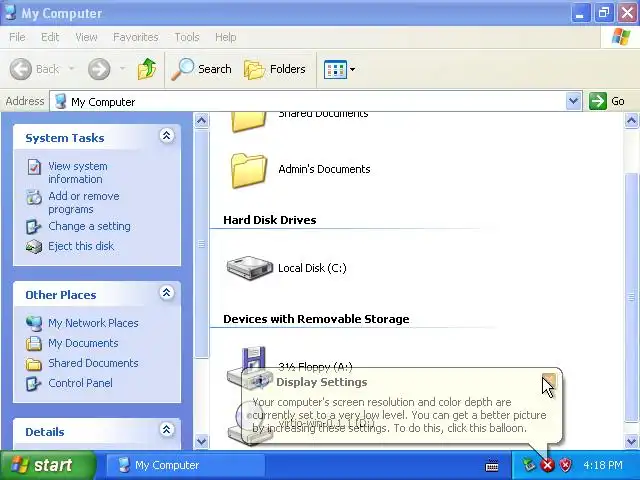Click the Control Panel icon
640x480 pixels.
33,384
